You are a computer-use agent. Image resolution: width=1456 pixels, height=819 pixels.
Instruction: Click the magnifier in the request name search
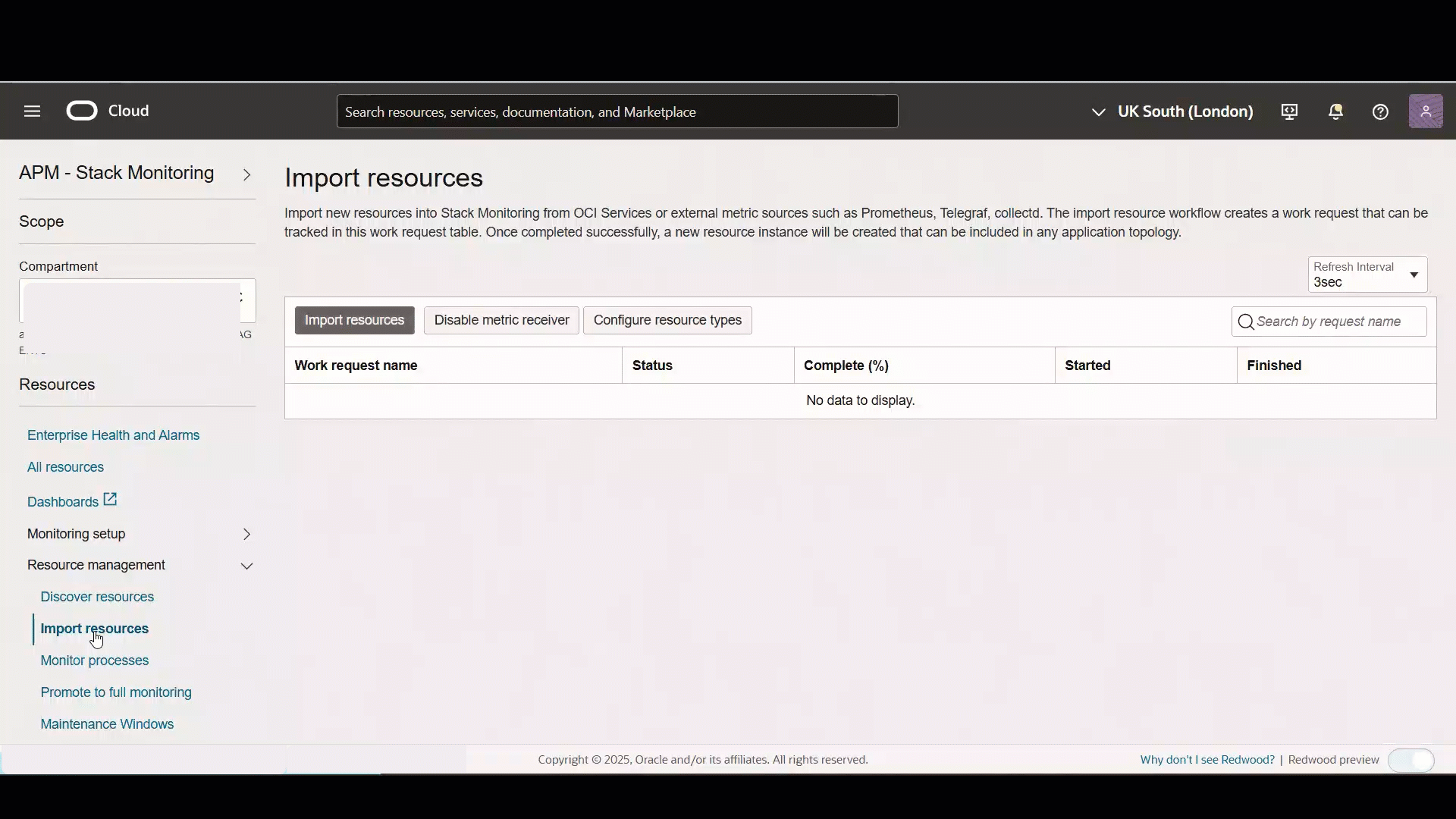pos(1246,322)
